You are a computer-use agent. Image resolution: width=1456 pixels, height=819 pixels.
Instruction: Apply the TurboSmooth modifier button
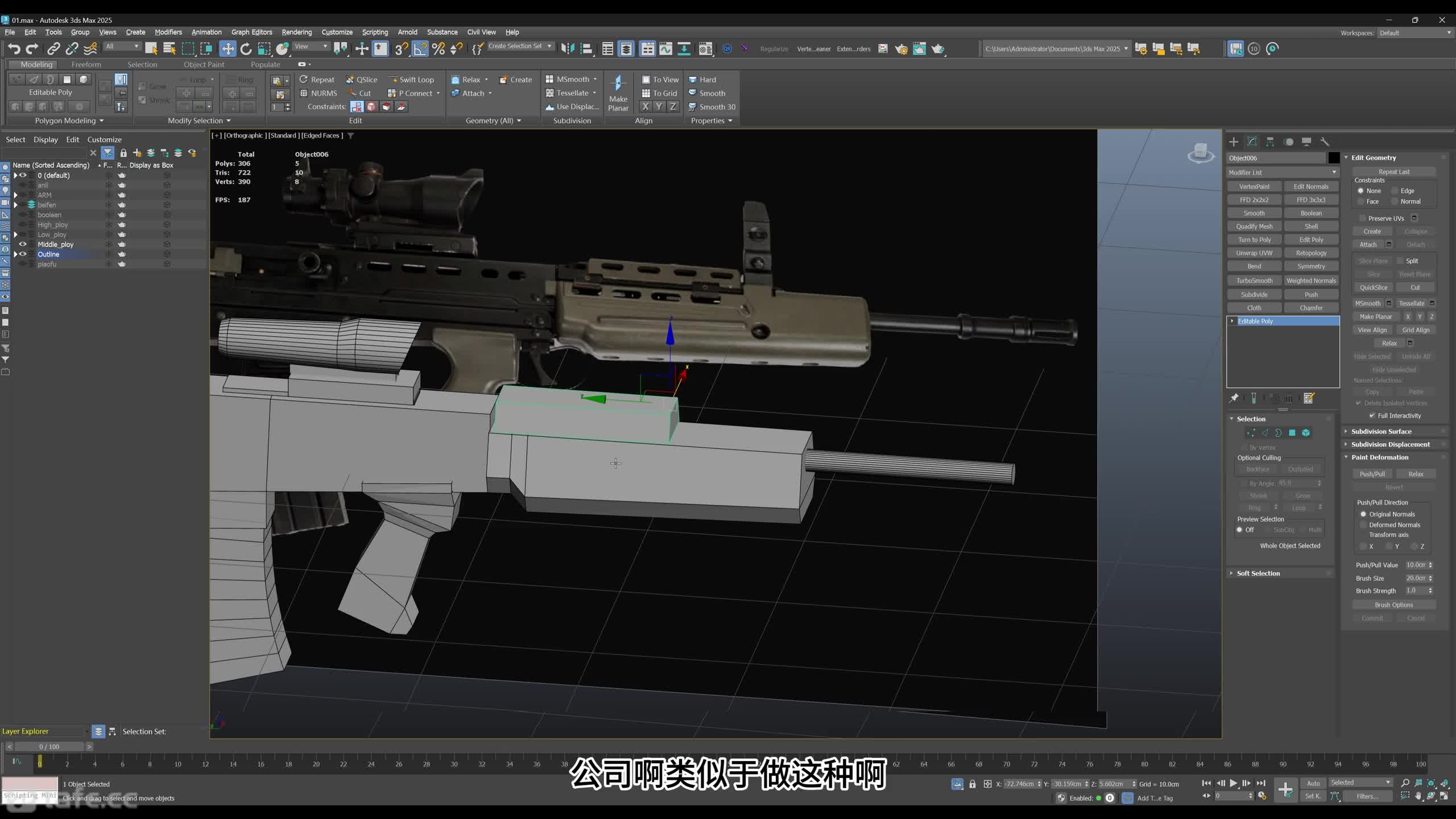click(1254, 280)
